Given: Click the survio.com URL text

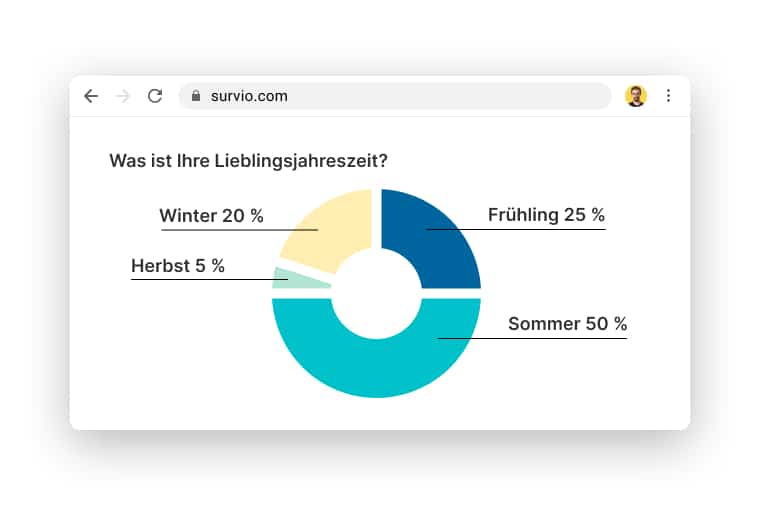Looking at the screenshot, I should pyautogui.click(x=249, y=96).
